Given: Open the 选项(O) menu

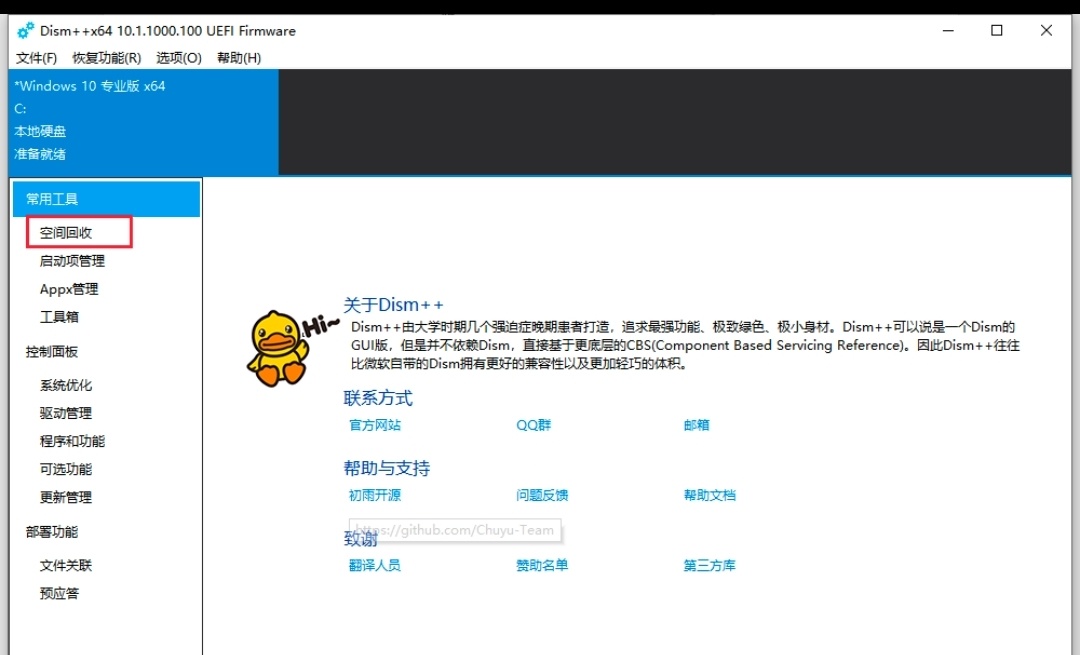Looking at the screenshot, I should 179,58.
